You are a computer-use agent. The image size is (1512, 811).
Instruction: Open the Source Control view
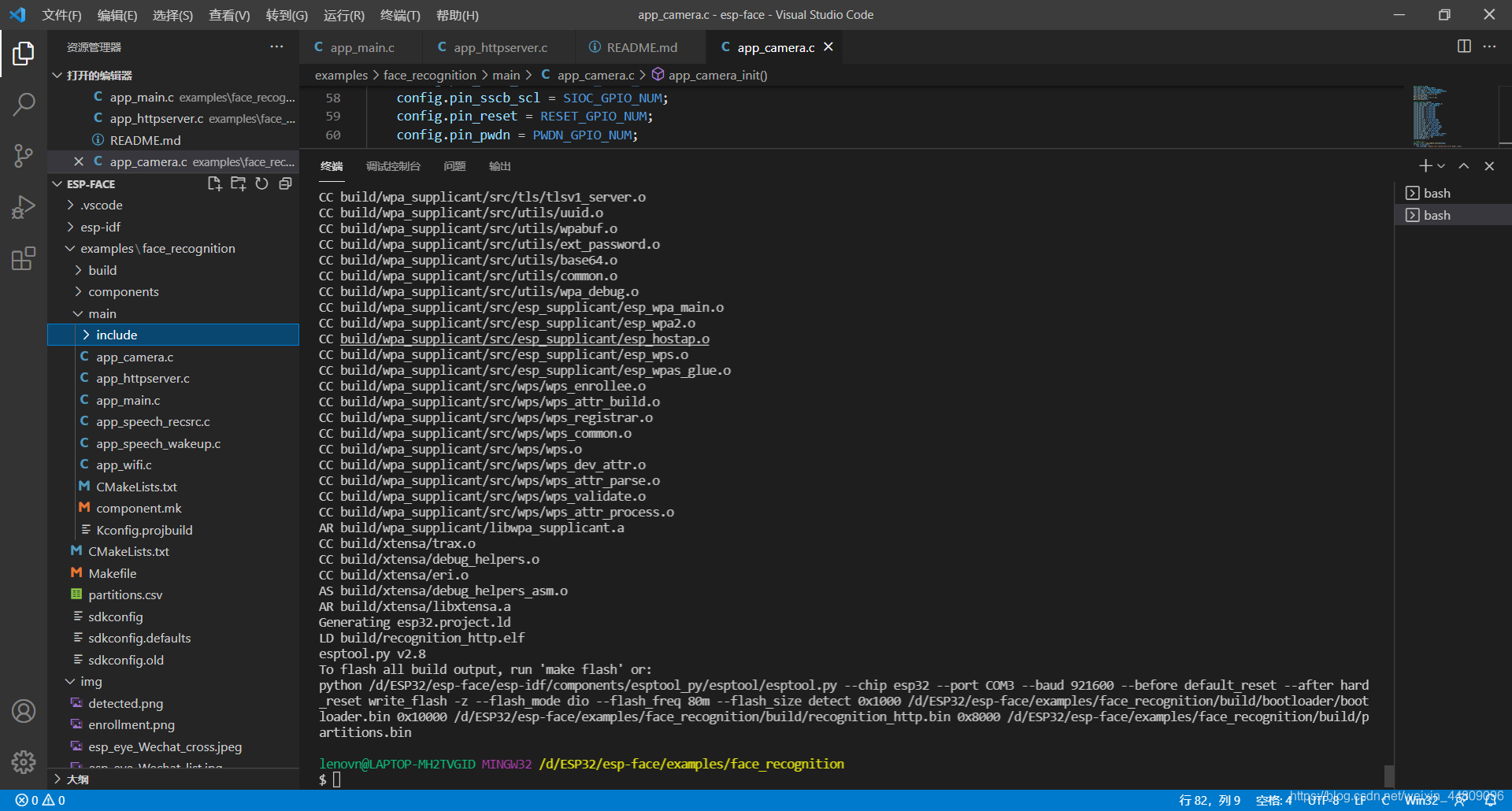24,155
